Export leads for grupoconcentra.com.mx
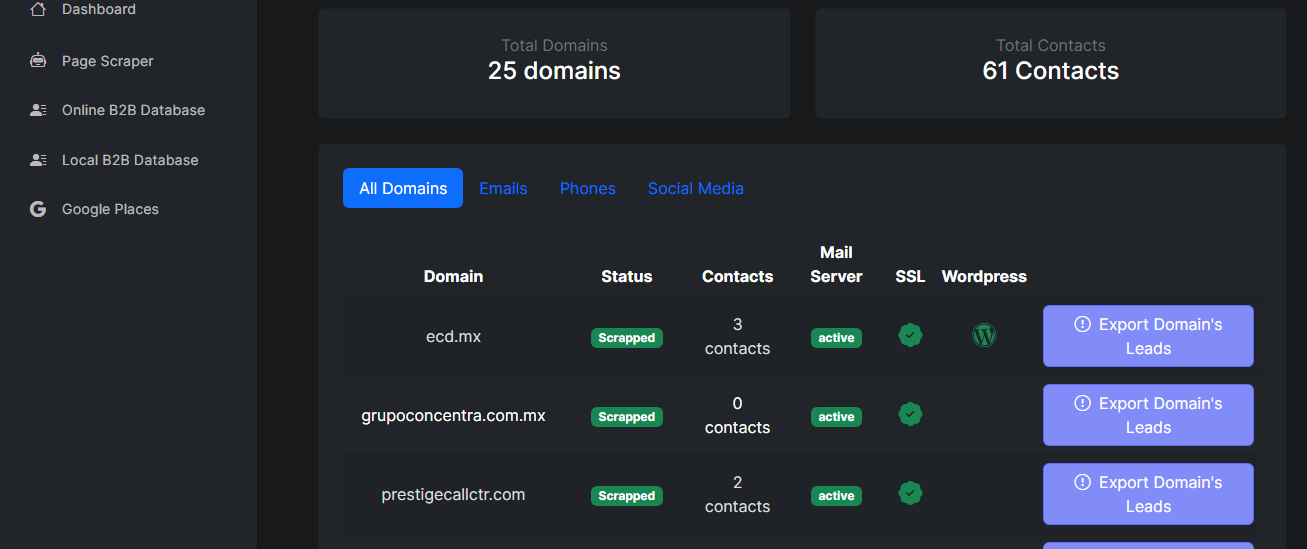Viewport: 1307px width, 549px height. point(1147,415)
